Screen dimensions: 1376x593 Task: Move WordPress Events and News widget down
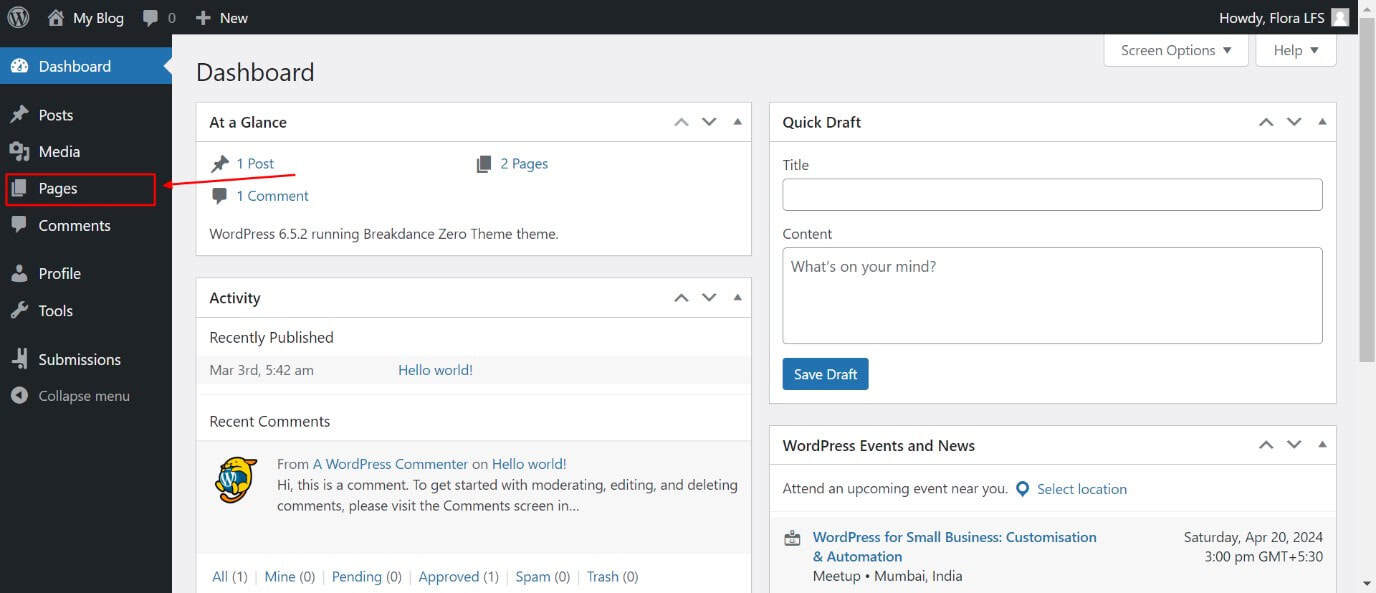coord(1294,445)
